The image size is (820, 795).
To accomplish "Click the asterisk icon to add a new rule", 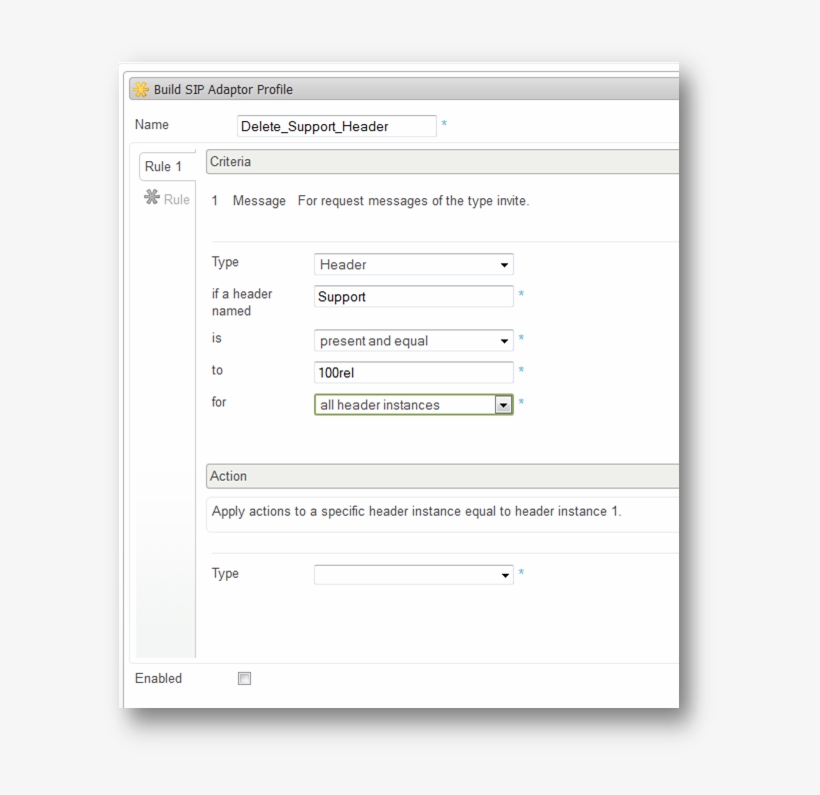I will pyautogui.click(x=152, y=198).
